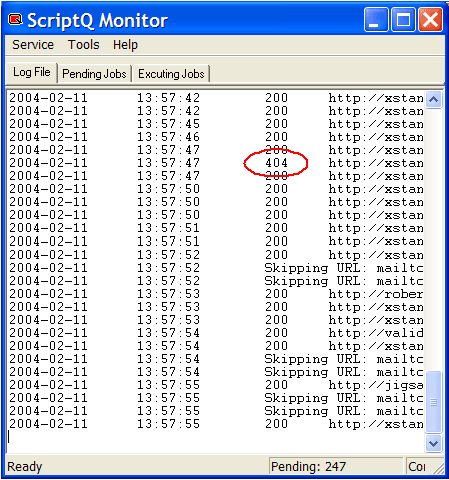The height and width of the screenshot is (480, 449).
Task: Close the ScriptQ Monitor window
Action: (x=431, y=20)
